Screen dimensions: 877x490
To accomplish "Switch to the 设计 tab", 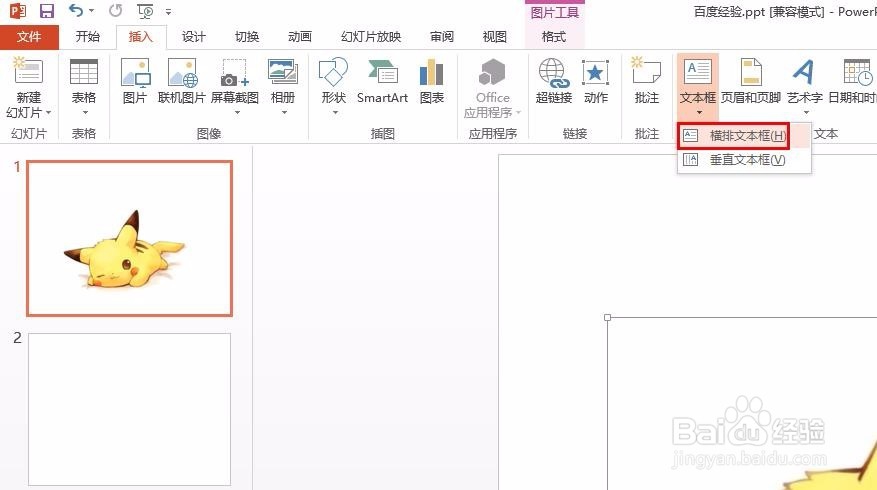I will pos(194,37).
